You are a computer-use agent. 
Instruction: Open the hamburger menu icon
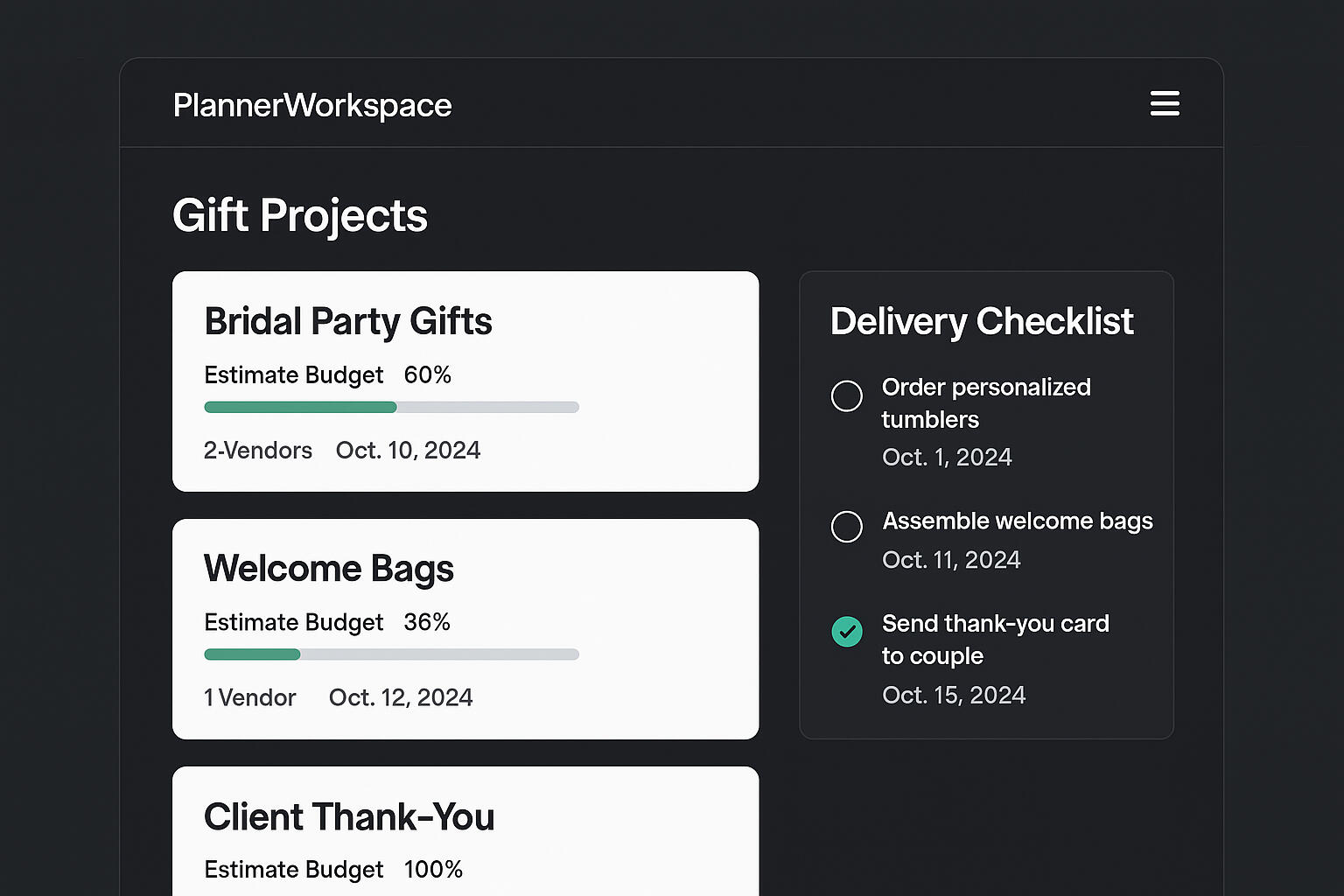click(x=1164, y=103)
